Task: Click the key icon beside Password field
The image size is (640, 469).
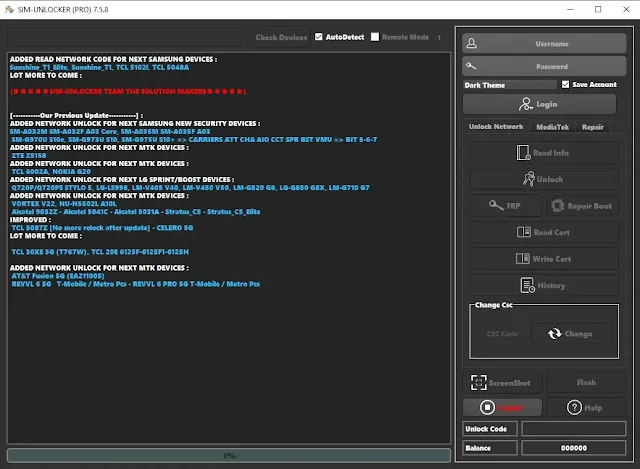Action: click(471, 66)
